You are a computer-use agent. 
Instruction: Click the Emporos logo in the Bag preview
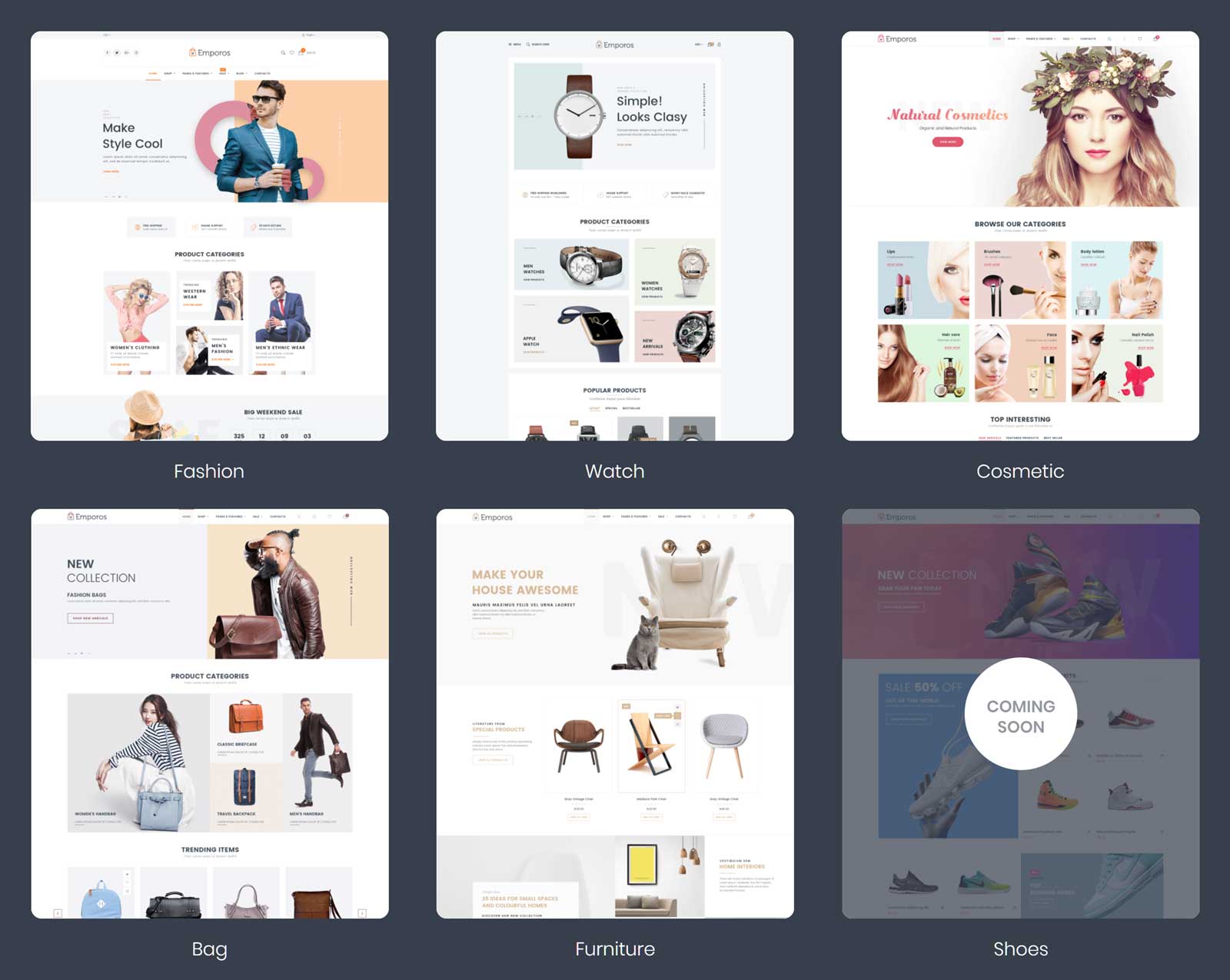coord(87,517)
